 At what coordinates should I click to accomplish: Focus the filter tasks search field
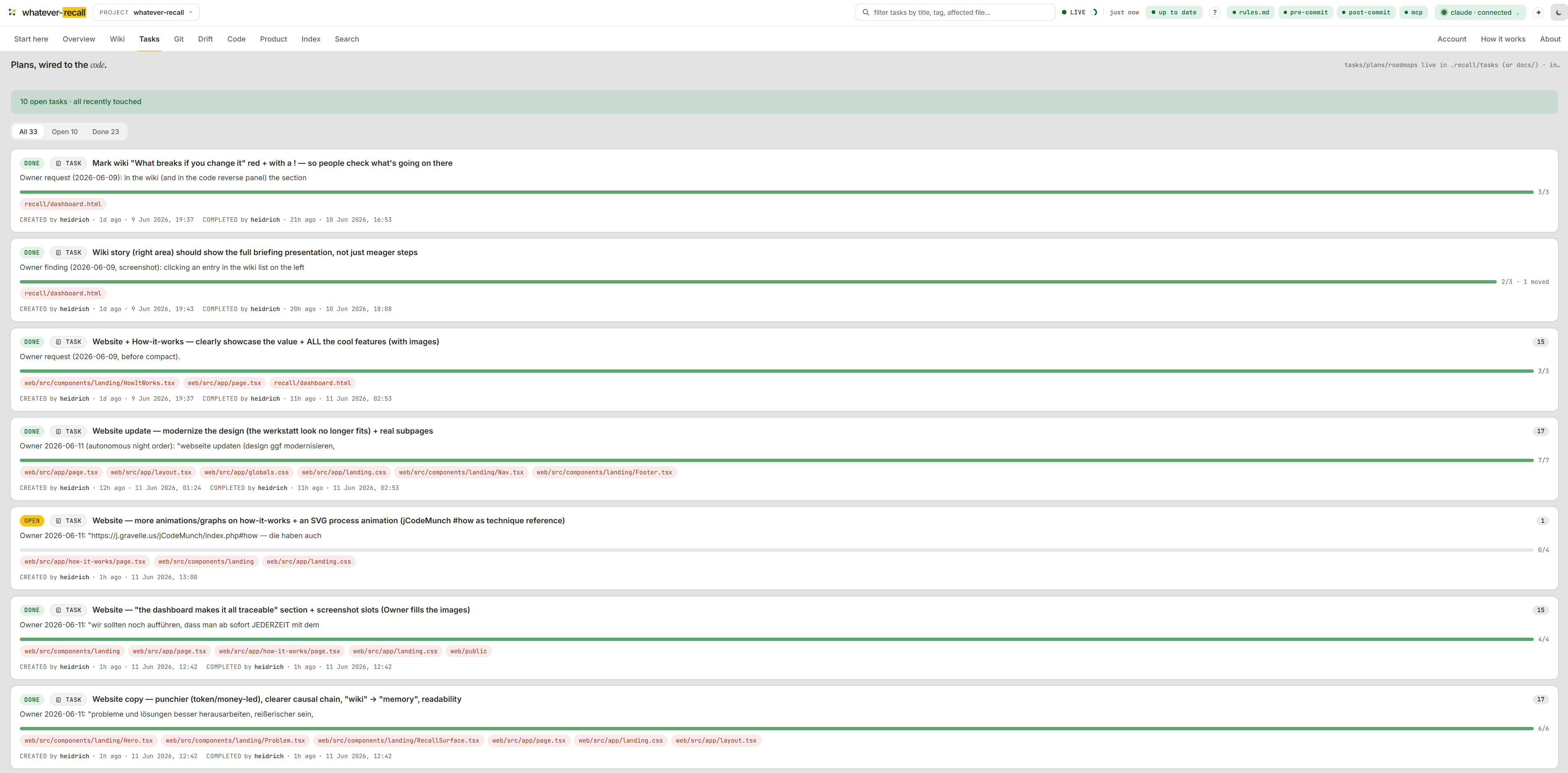tap(955, 12)
